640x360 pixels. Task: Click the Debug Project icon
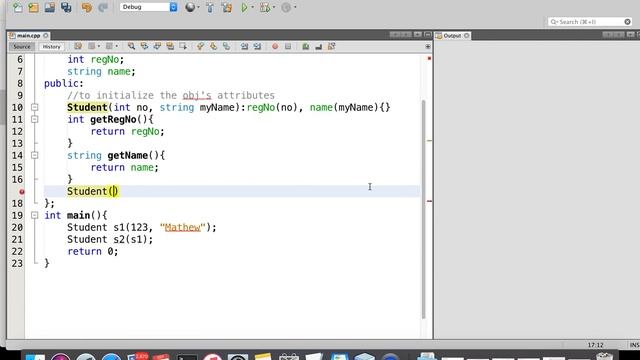tap(265, 7)
